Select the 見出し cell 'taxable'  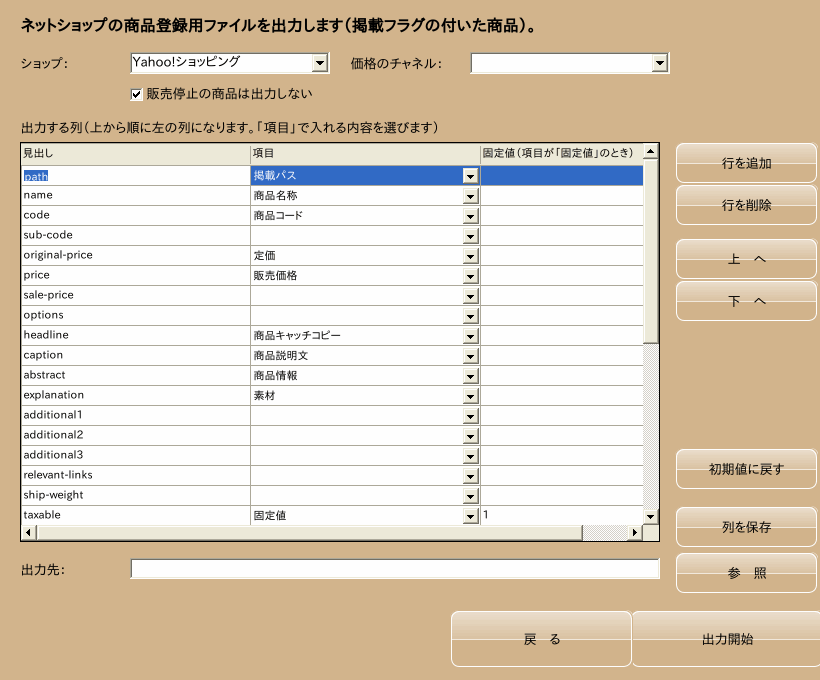tap(136, 515)
